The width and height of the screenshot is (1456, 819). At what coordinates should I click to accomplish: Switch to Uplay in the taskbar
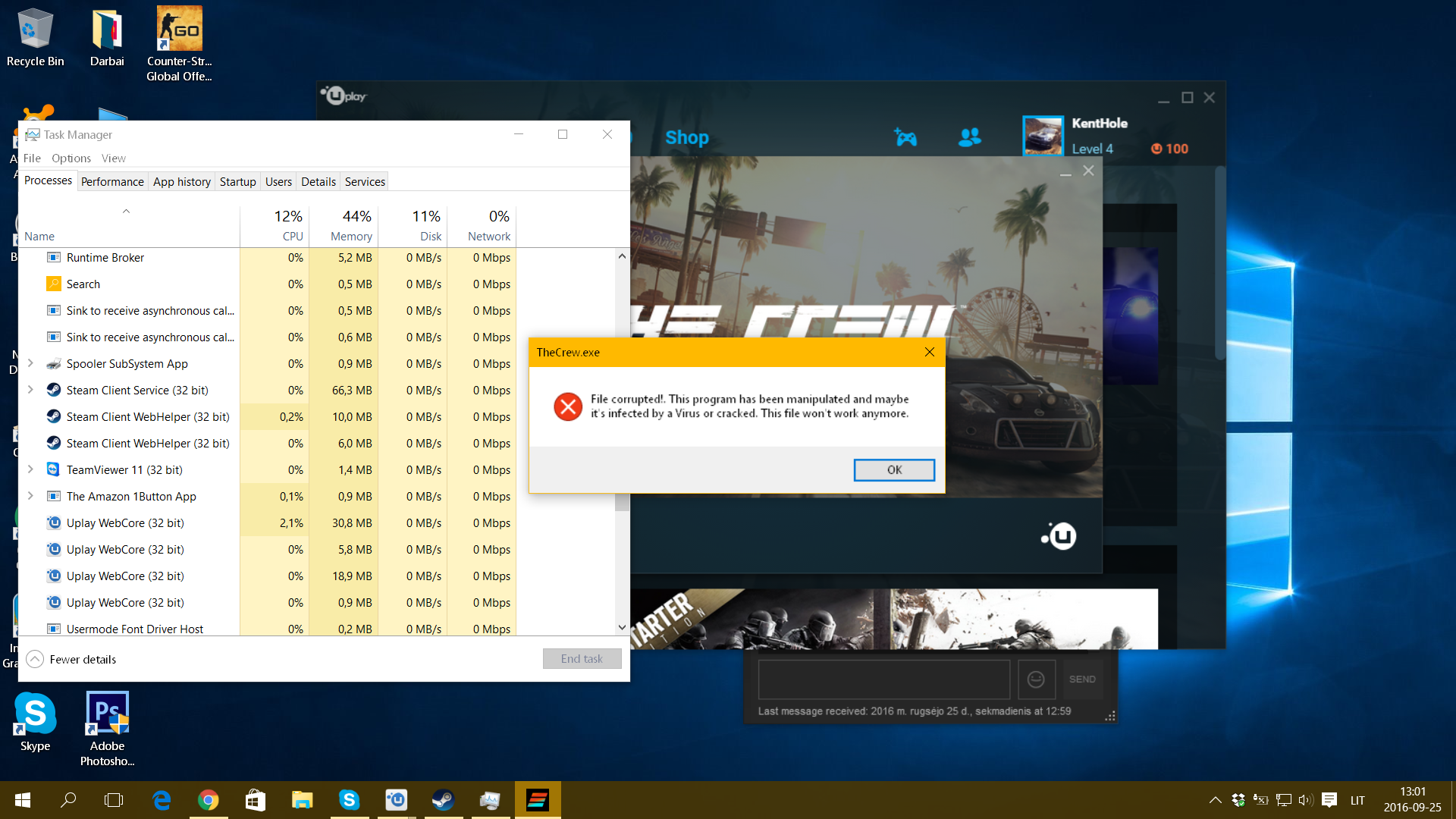coord(396,800)
